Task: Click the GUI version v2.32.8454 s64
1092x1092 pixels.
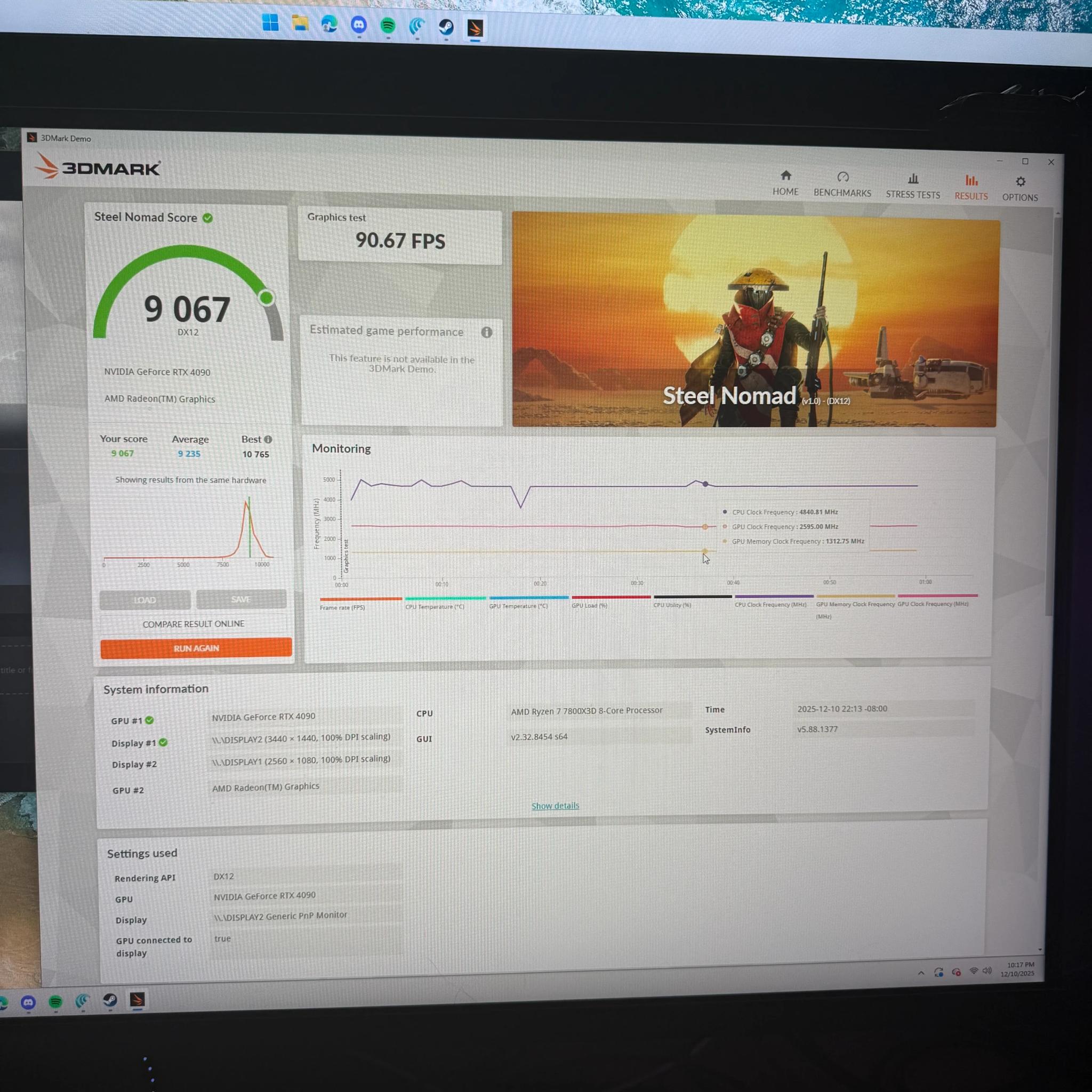Action: [x=539, y=736]
